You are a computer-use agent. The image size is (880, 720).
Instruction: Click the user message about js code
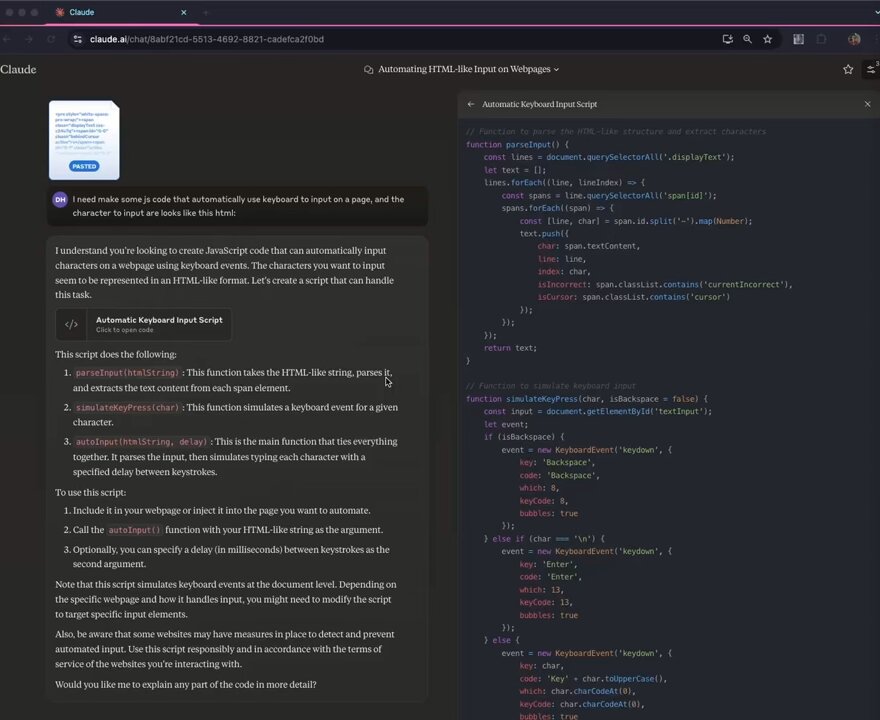[x=238, y=206]
